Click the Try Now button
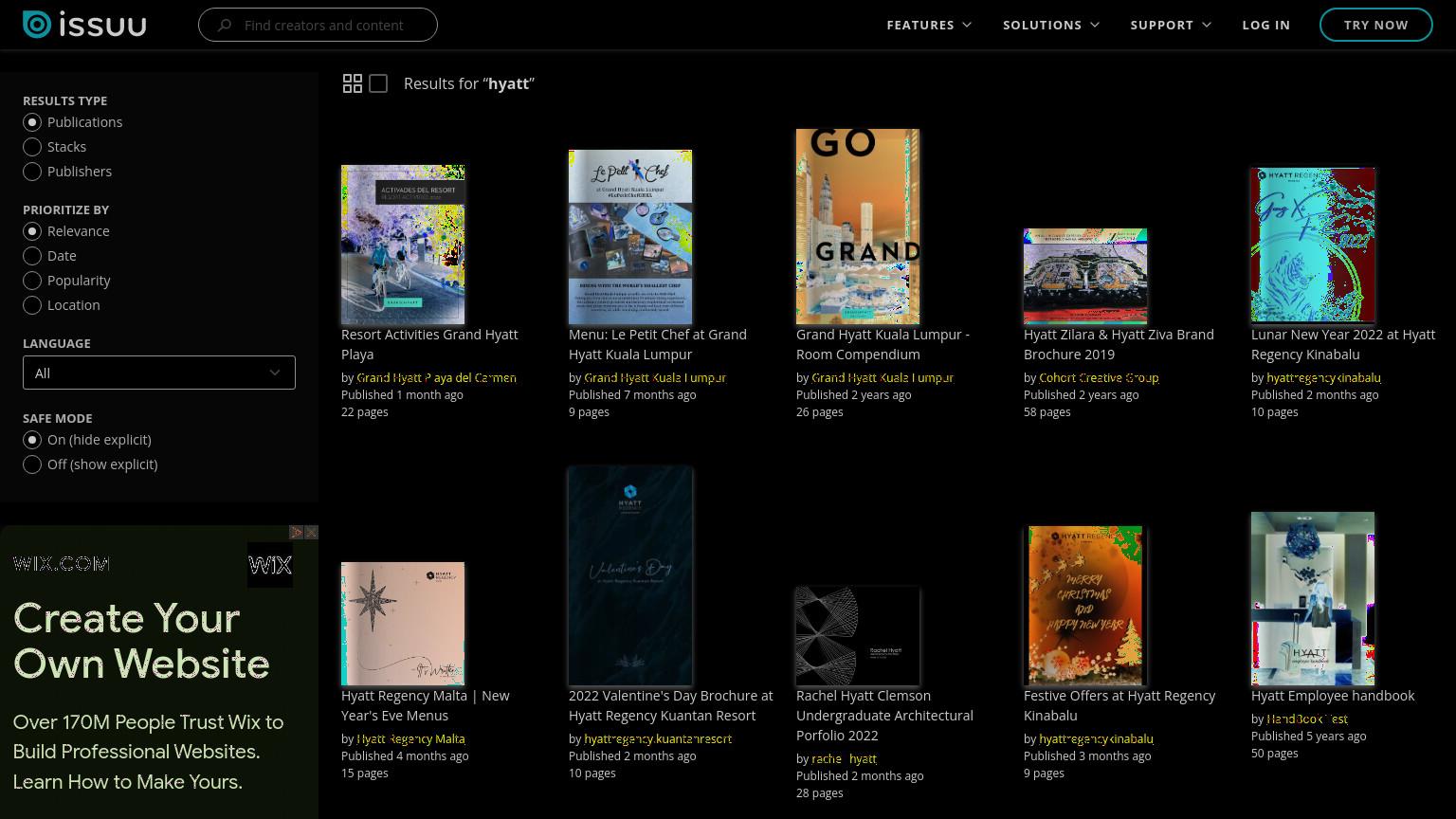 1375,25
